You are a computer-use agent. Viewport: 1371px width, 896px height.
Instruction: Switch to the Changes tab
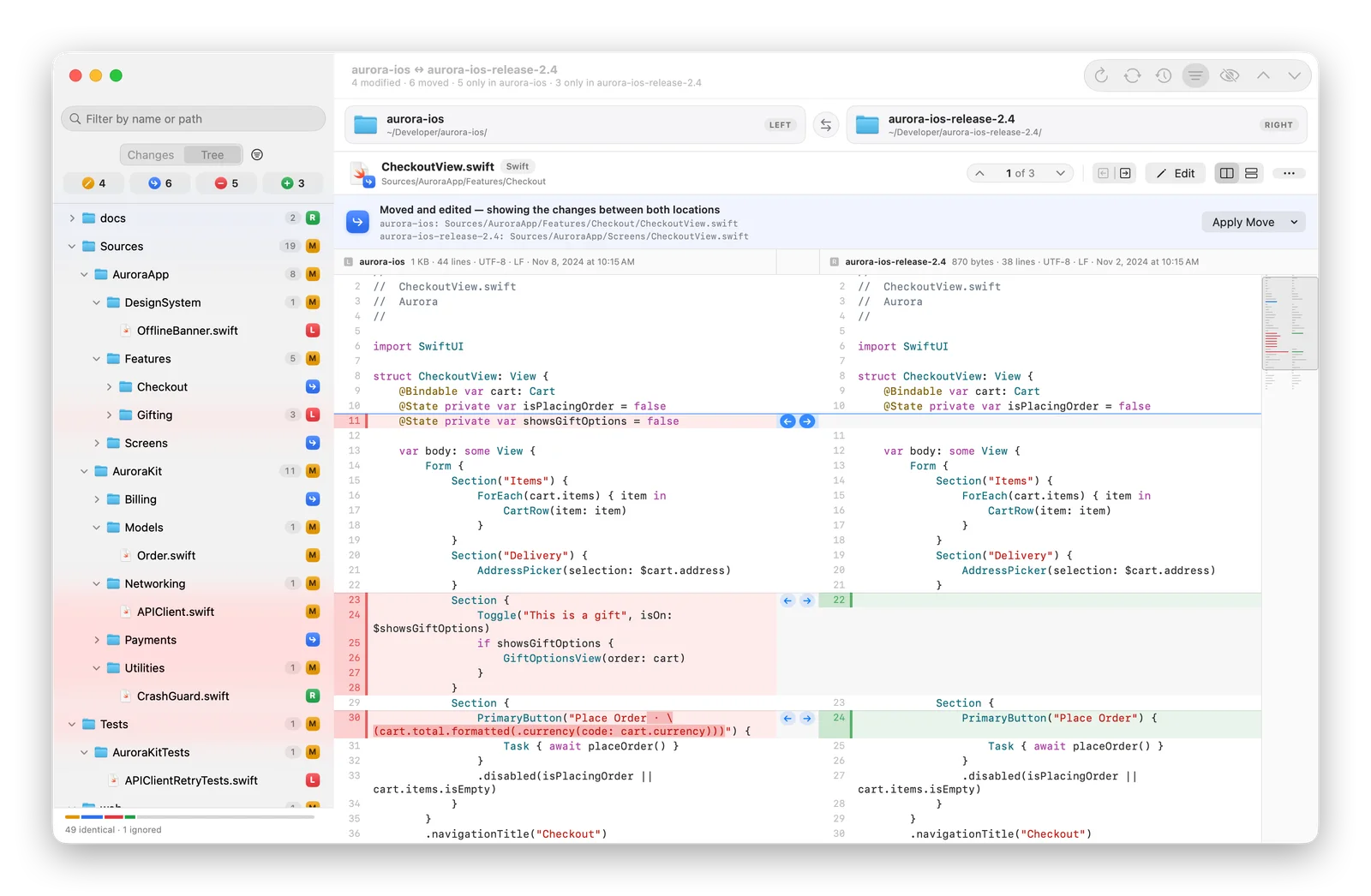click(151, 155)
